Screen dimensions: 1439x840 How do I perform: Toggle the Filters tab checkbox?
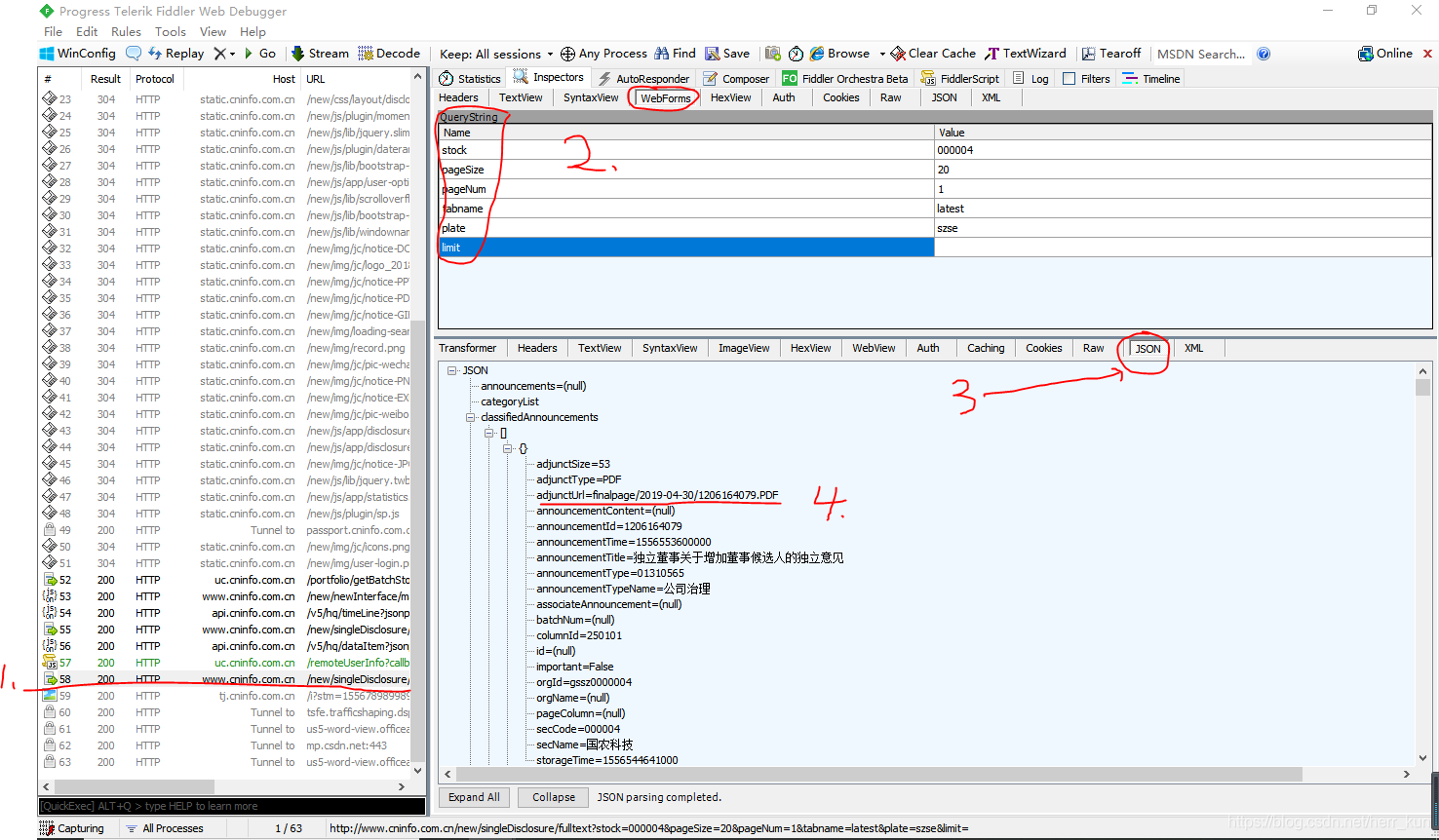click(1070, 79)
